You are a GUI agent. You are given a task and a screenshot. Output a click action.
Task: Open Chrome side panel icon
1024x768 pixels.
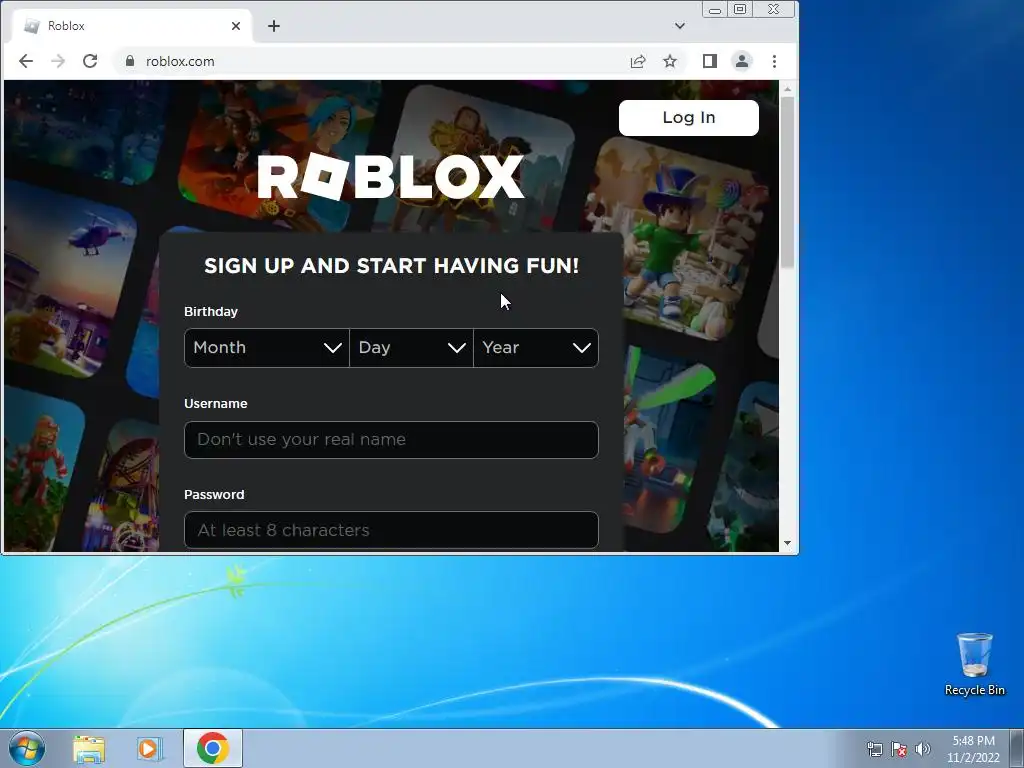click(x=710, y=61)
